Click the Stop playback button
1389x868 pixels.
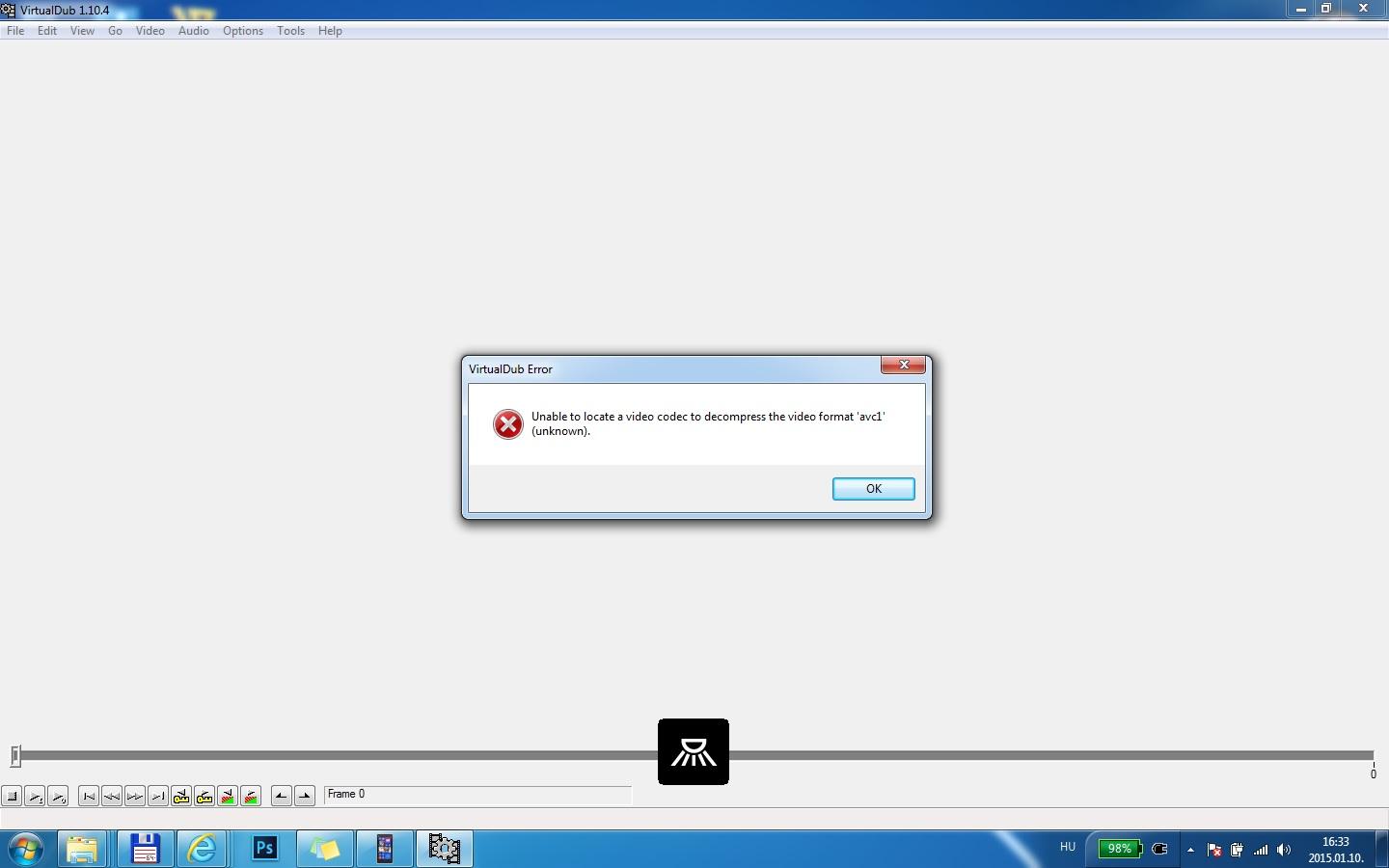[12, 797]
